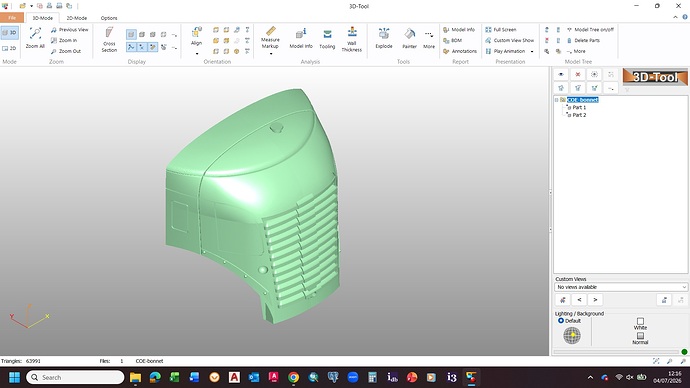Open the Painter tool
The width and height of the screenshot is (690, 388).
pyautogui.click(x=409, y=38)
